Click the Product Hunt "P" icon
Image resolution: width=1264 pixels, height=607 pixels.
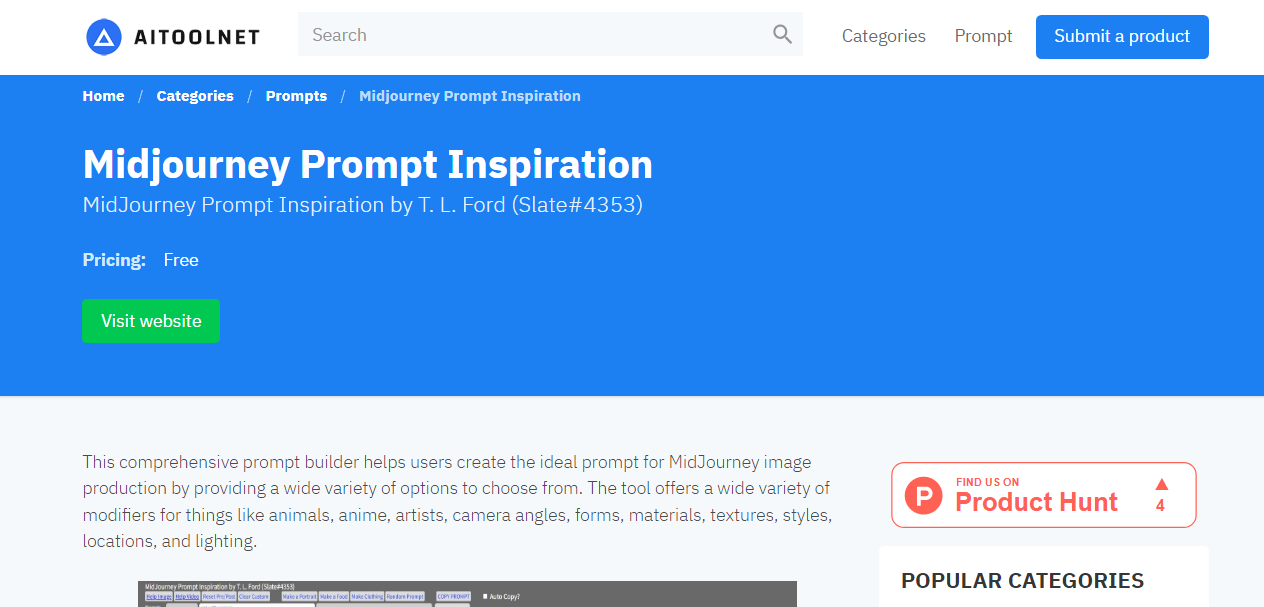click(x=923, y=494)
